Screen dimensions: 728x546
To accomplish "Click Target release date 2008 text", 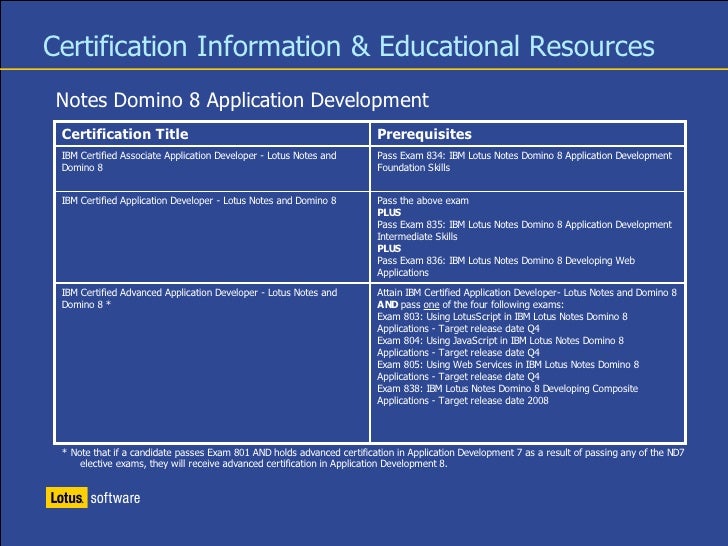I will [493, 401].
